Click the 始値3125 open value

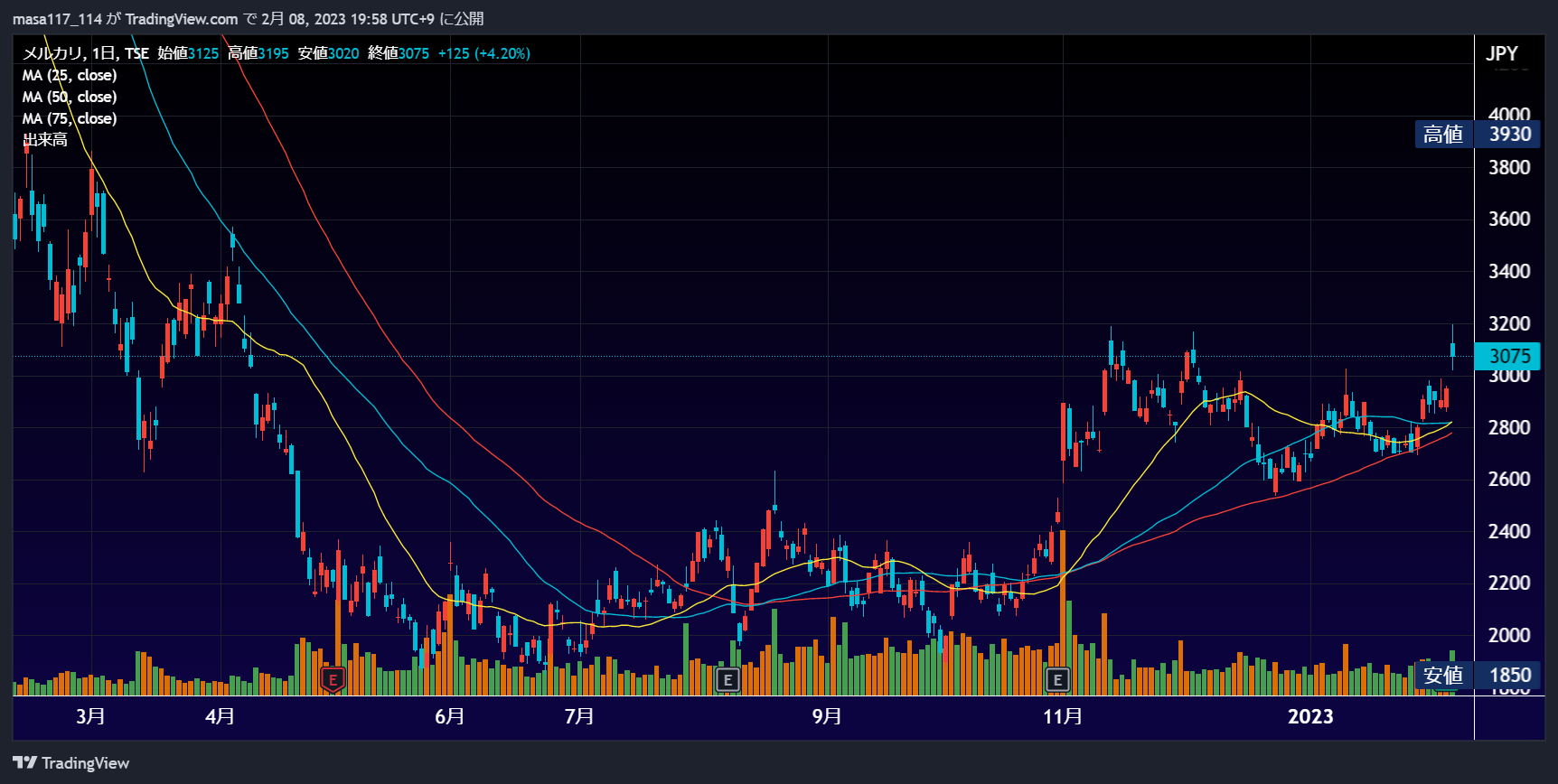pos(188,53)
